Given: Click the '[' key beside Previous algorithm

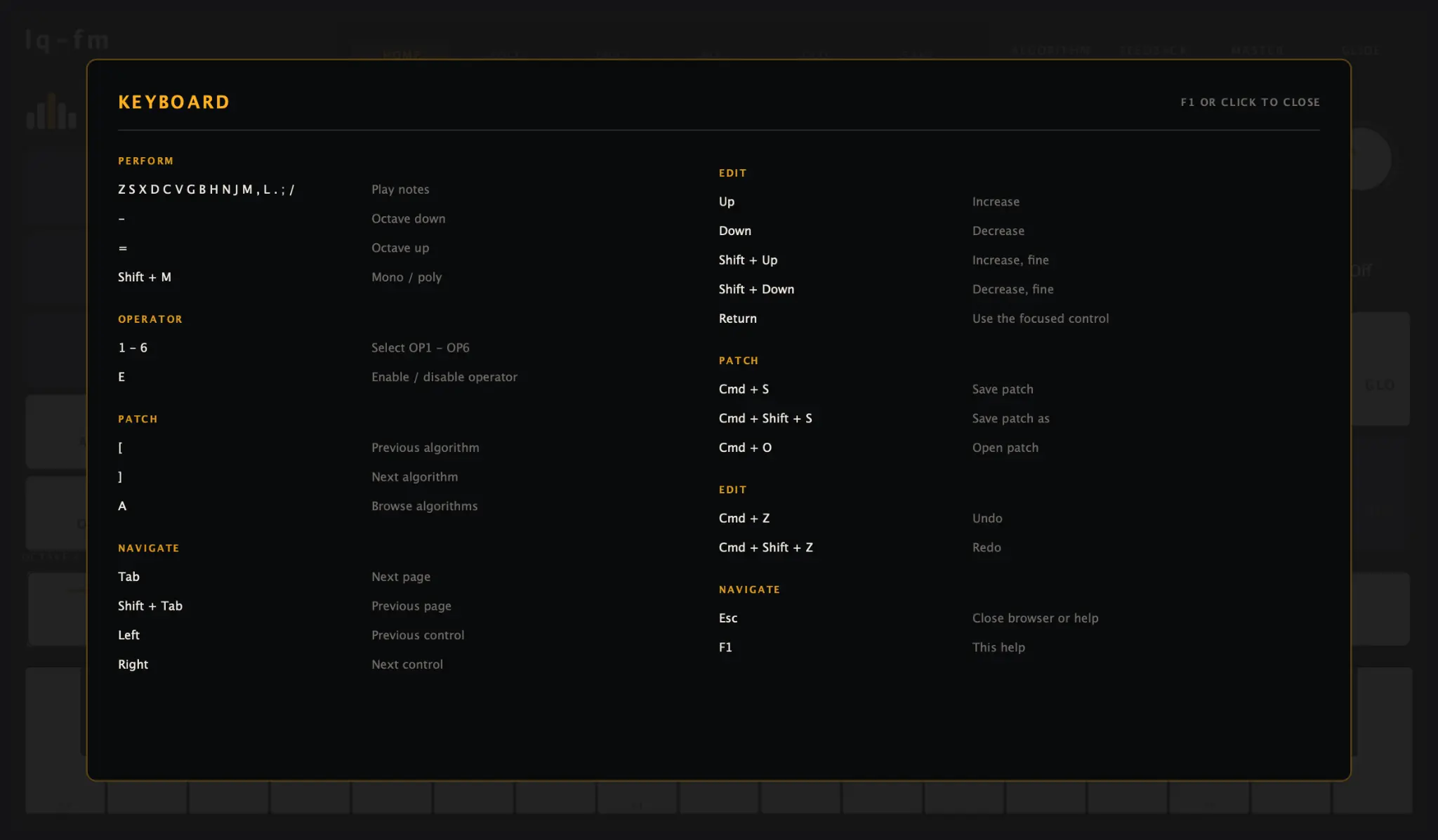Looking at the screenshot, I should [120, 448].
